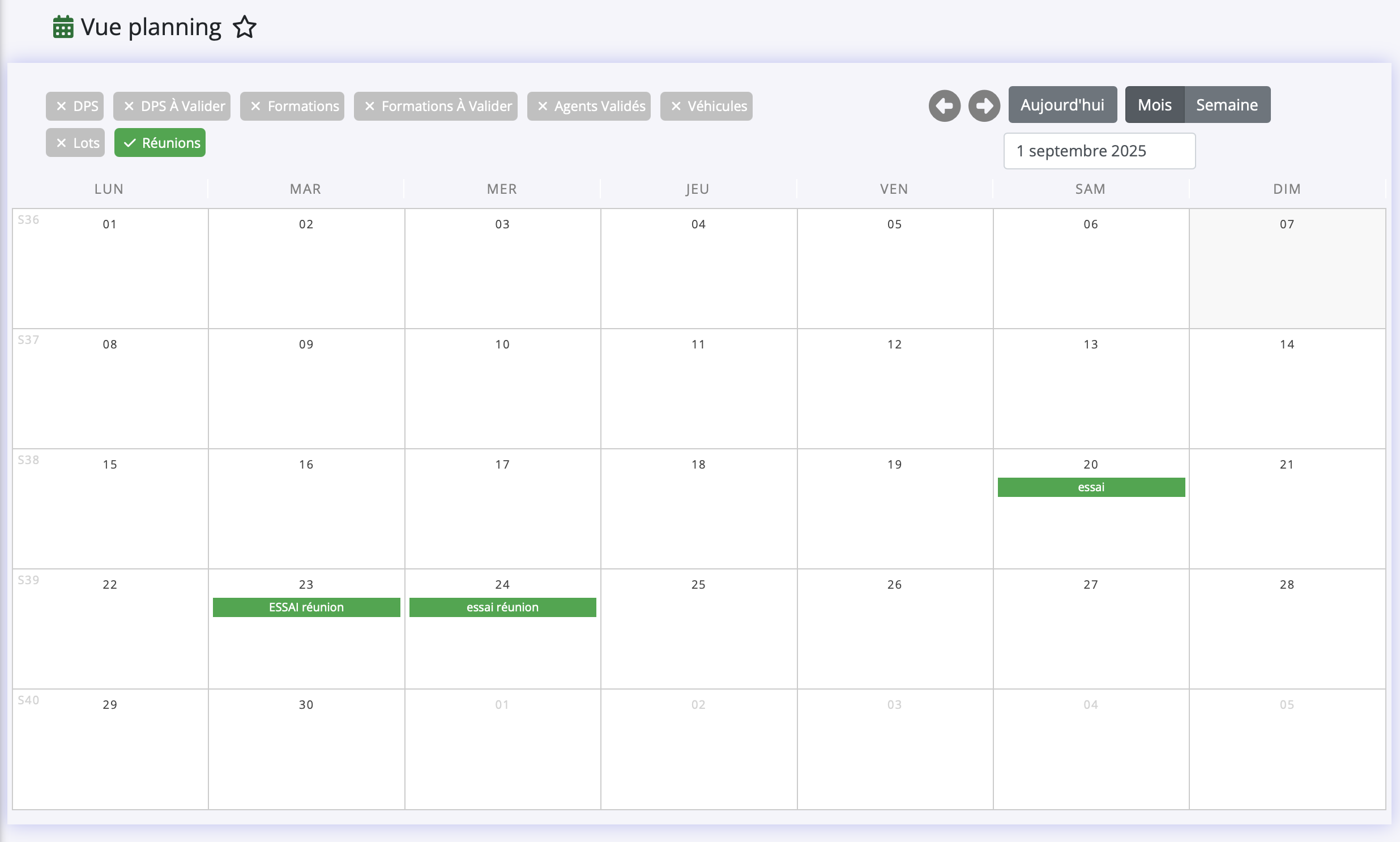1400x842 pixels.
Task: Click the green calendar icon in title
Action: (x=63, y=27)
